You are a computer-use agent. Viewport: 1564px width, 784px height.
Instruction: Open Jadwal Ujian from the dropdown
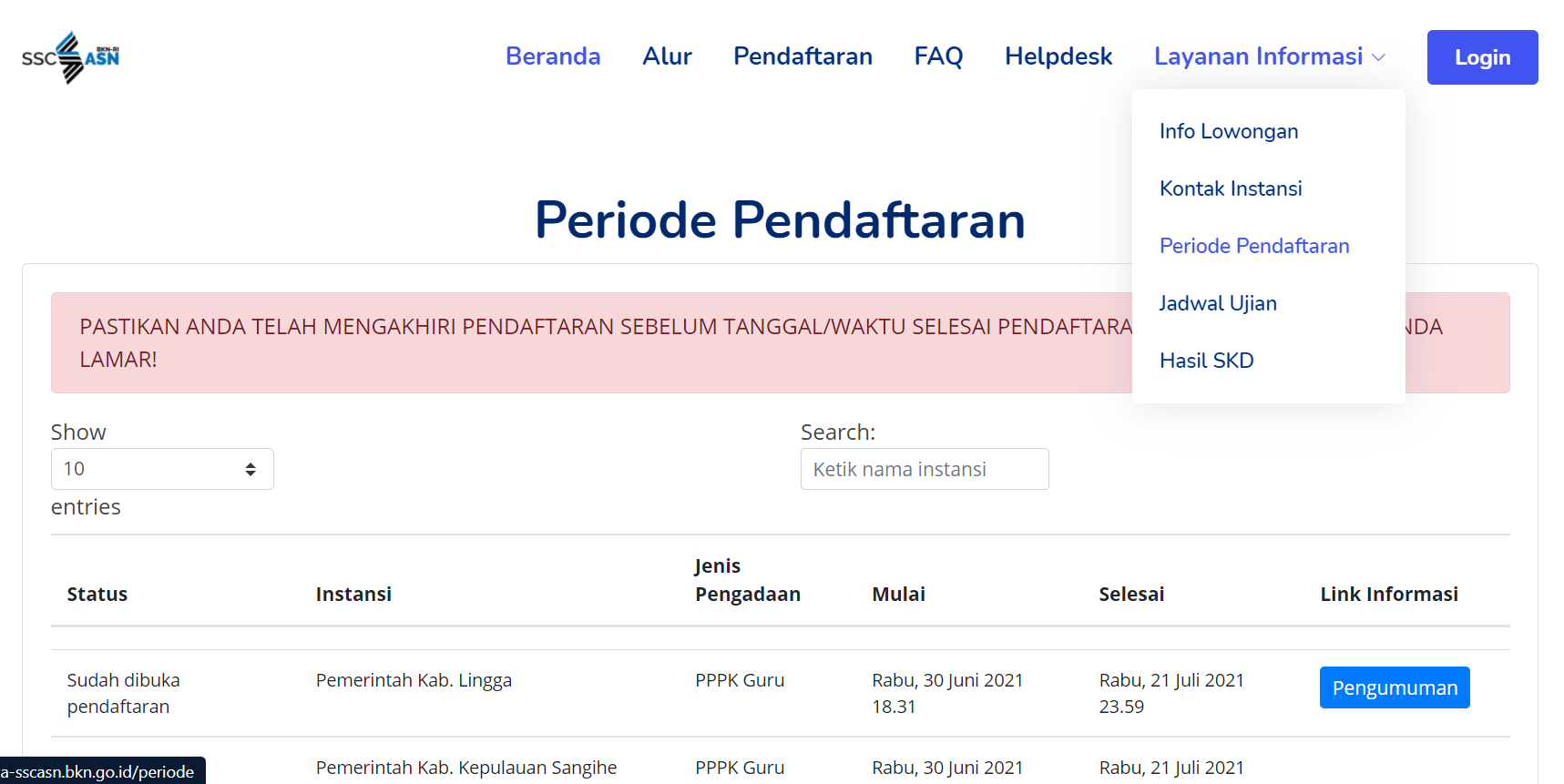coord(1218,303)
